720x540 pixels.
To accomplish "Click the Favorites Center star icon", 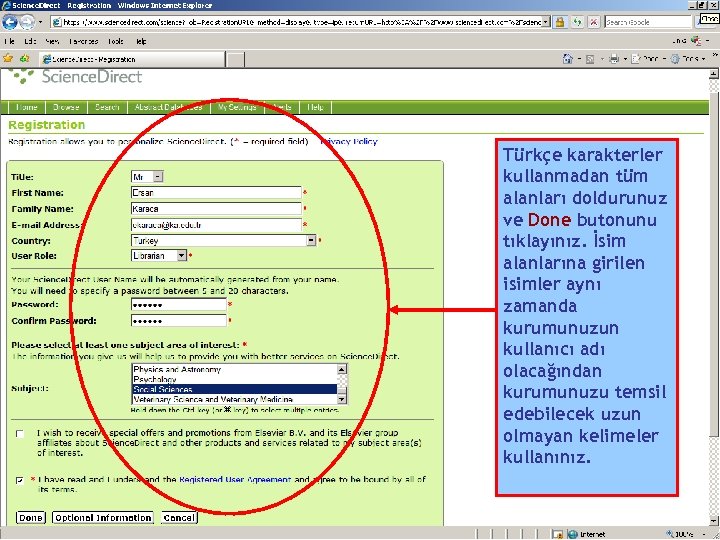I will [x=8, y=58].
